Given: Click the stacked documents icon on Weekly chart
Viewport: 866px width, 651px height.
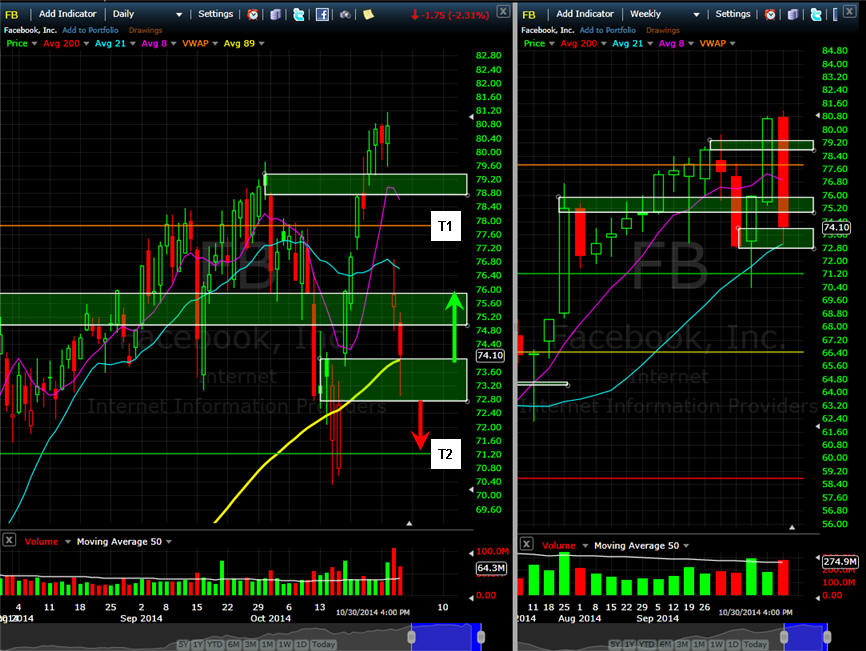Looking at the screenshot, I should point(793,14).
